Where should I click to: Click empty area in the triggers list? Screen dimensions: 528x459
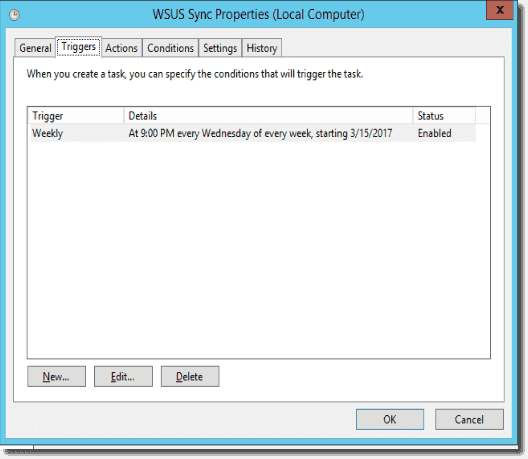259,249
